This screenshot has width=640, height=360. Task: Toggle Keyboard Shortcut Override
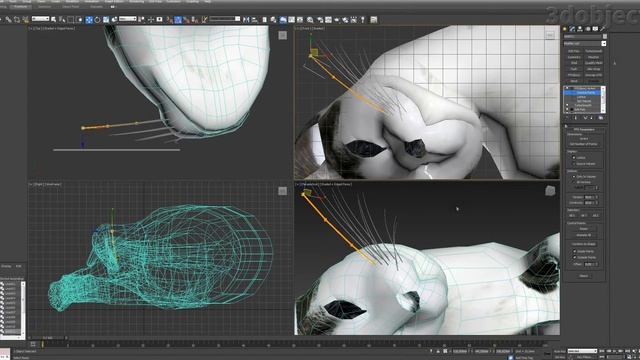tap(160, 20)
